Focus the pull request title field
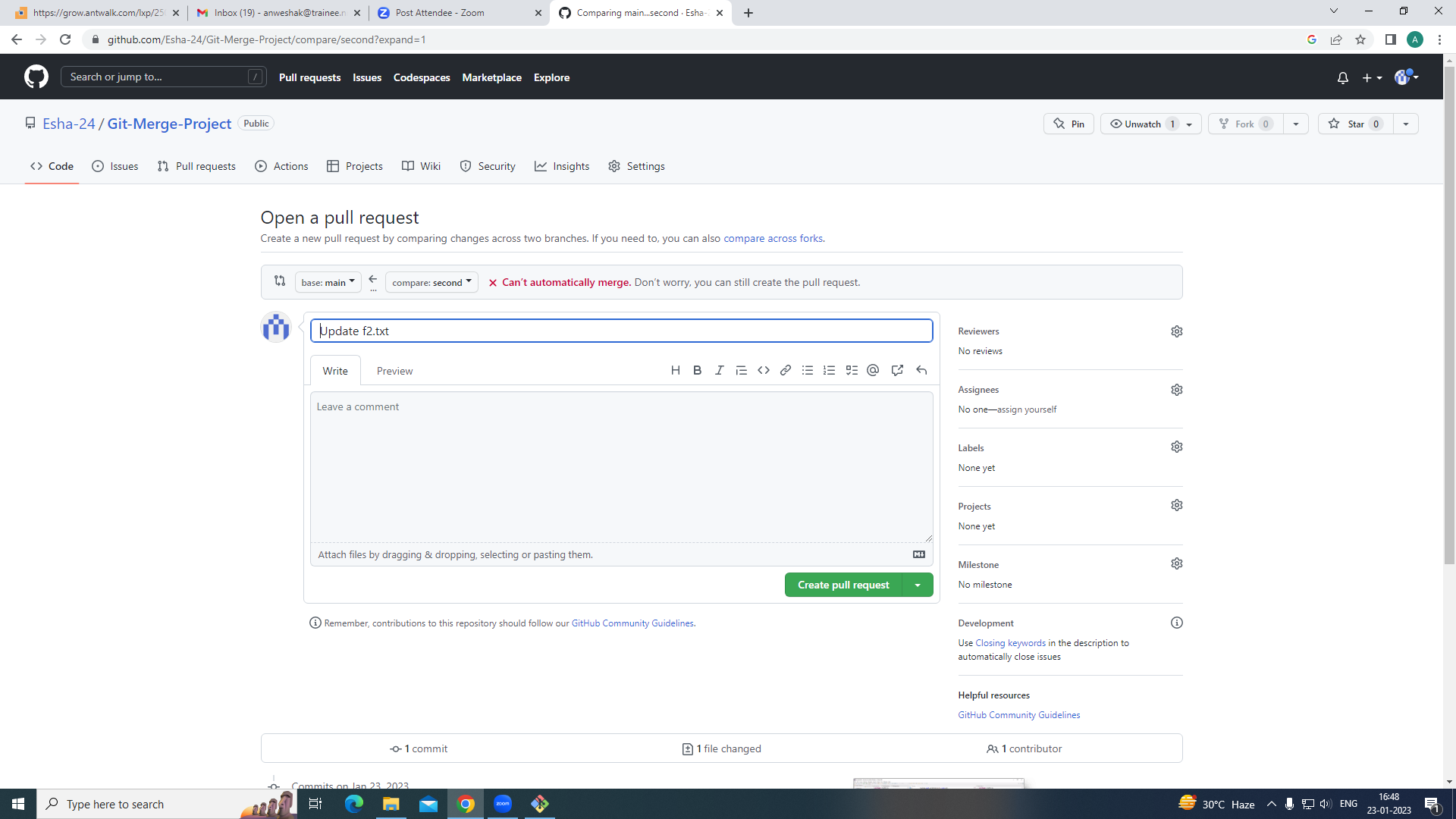The image size is (1456, 819). [x=621, y=331]
